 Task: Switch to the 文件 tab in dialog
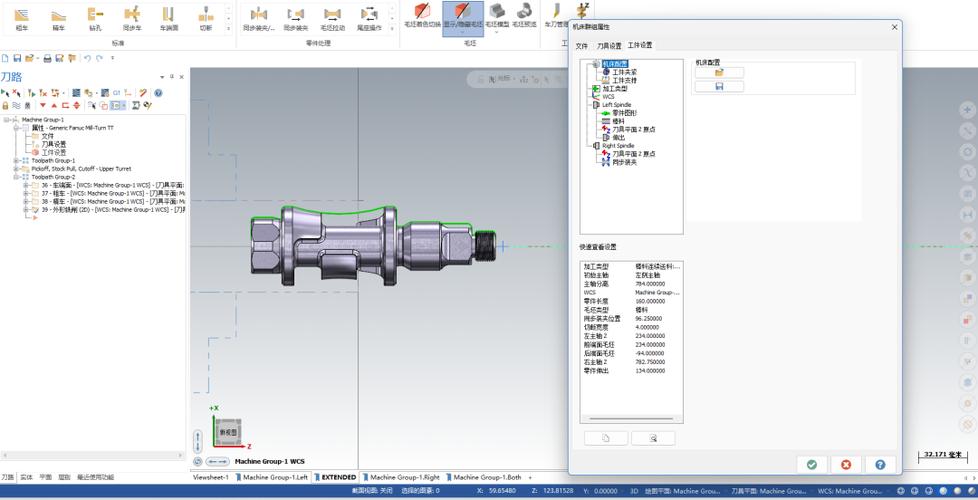(581, 46)
